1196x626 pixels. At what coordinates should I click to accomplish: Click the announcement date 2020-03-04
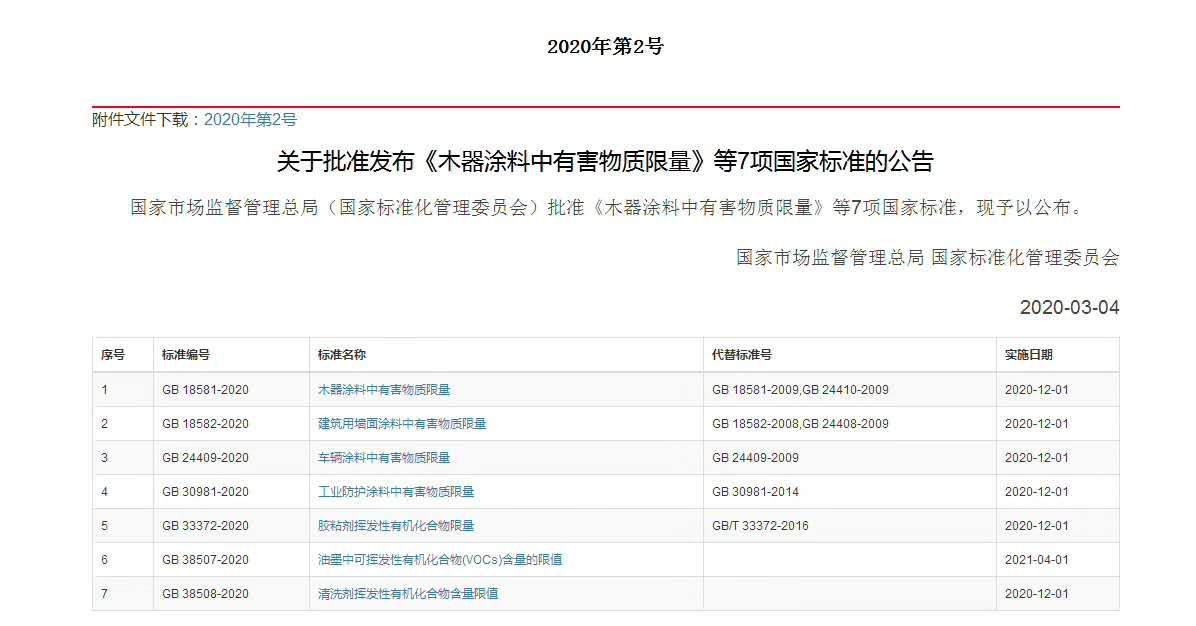[1069, 307]
